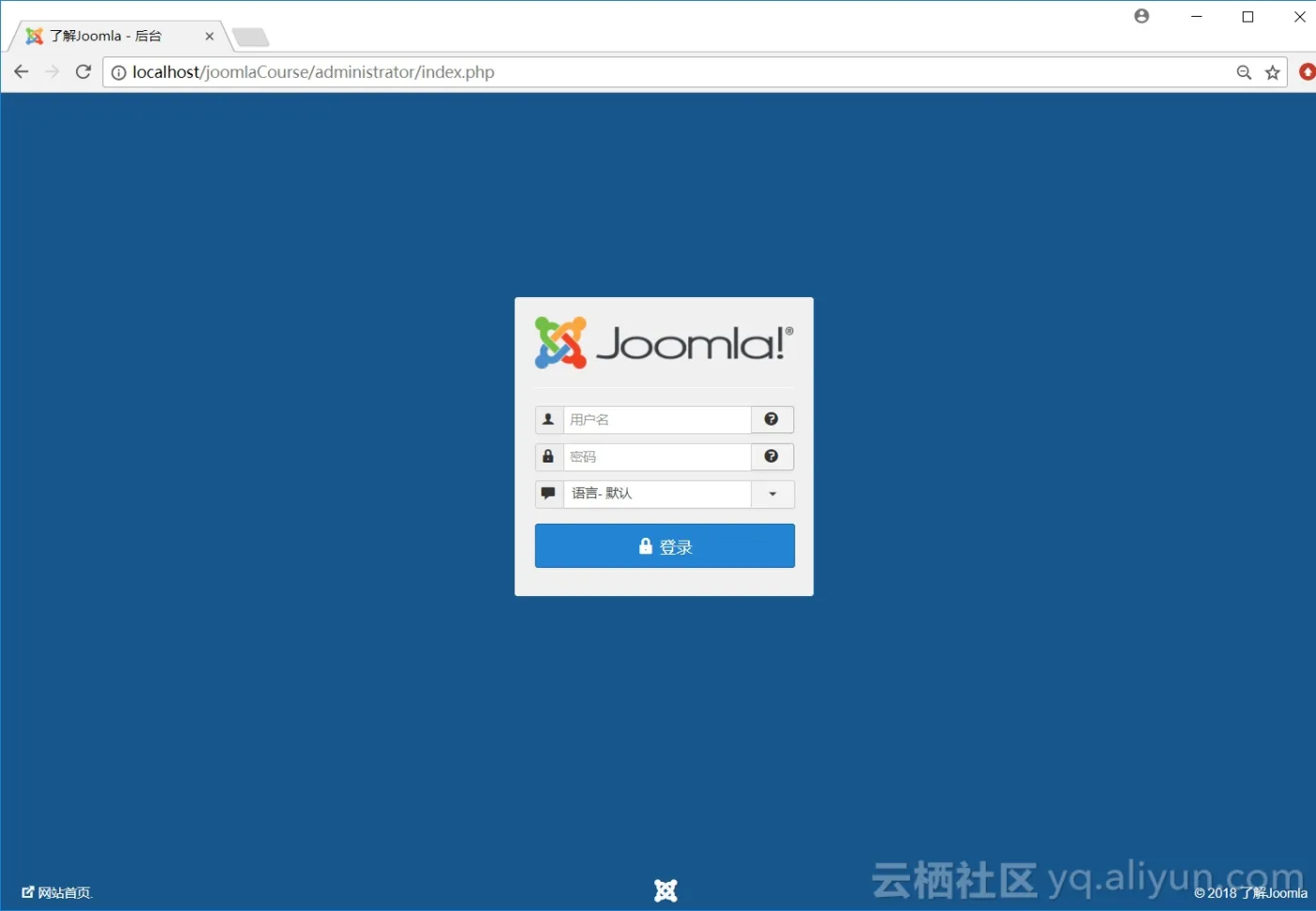Image resolution: width=1316 pixels, height=911 pixels.
Task: Click the Joomla logo in login box
Action: tap(664, 342)
